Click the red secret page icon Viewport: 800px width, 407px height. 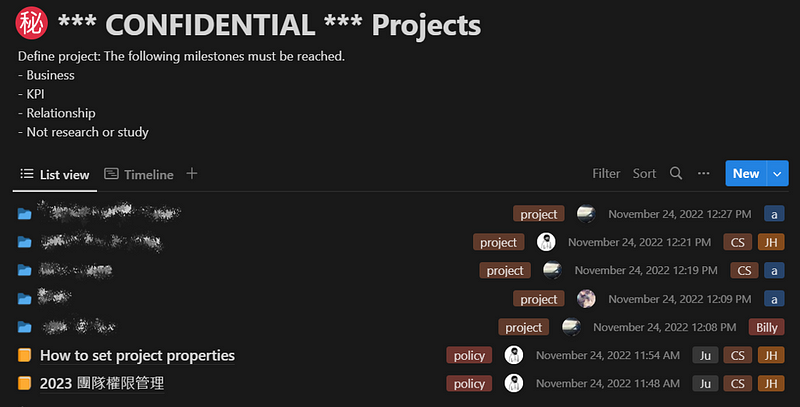(32, 23)
